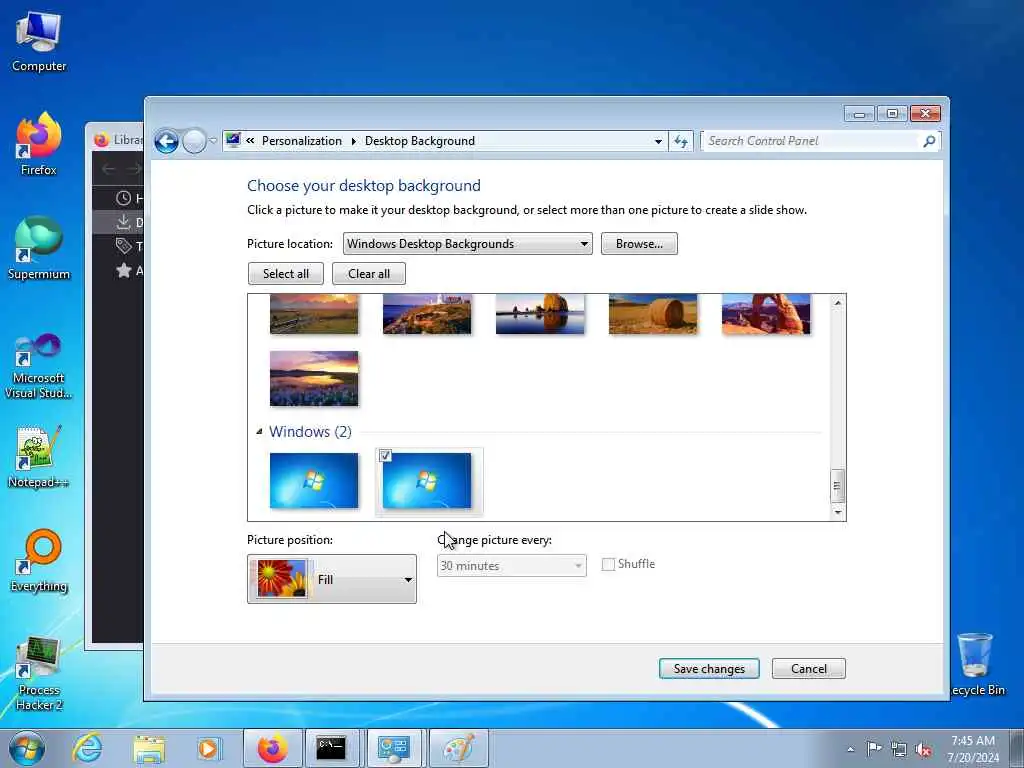The height and width of the screenshot is (768, 1024).
Task: Click the Control Panel icon in address bar
Action: [x=233, y=140]
